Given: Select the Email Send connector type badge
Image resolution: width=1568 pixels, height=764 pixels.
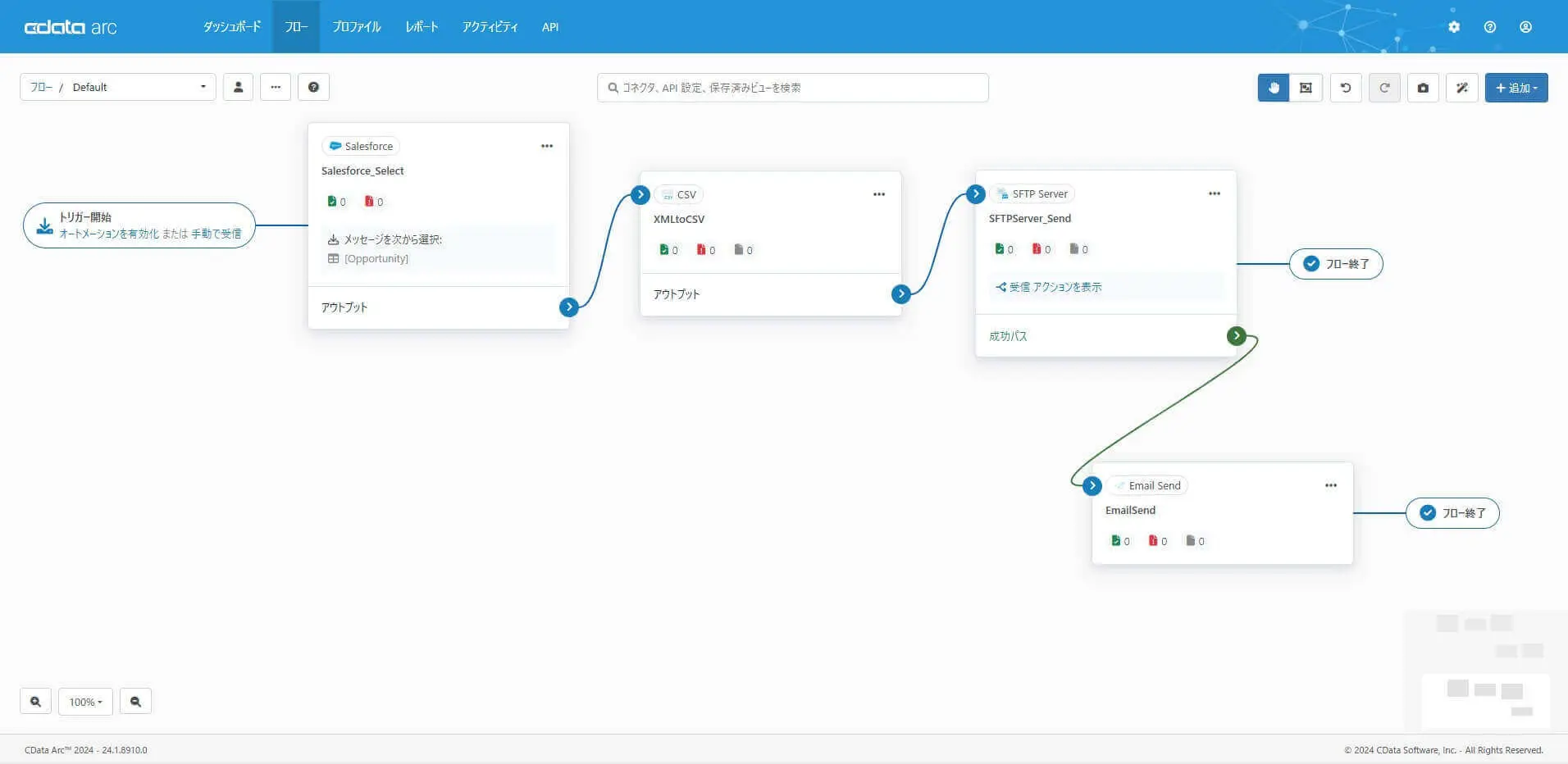Looking at the screenshot, I should 1147,485.
